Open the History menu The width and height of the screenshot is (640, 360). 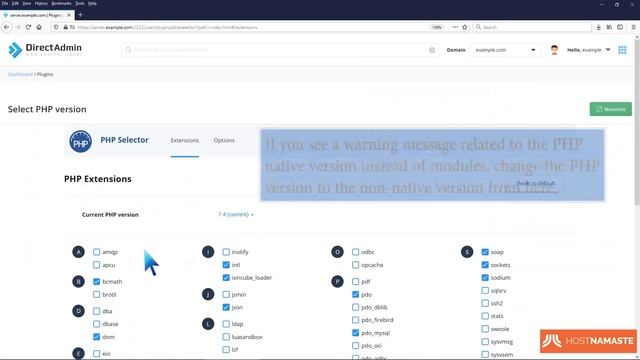41,3
